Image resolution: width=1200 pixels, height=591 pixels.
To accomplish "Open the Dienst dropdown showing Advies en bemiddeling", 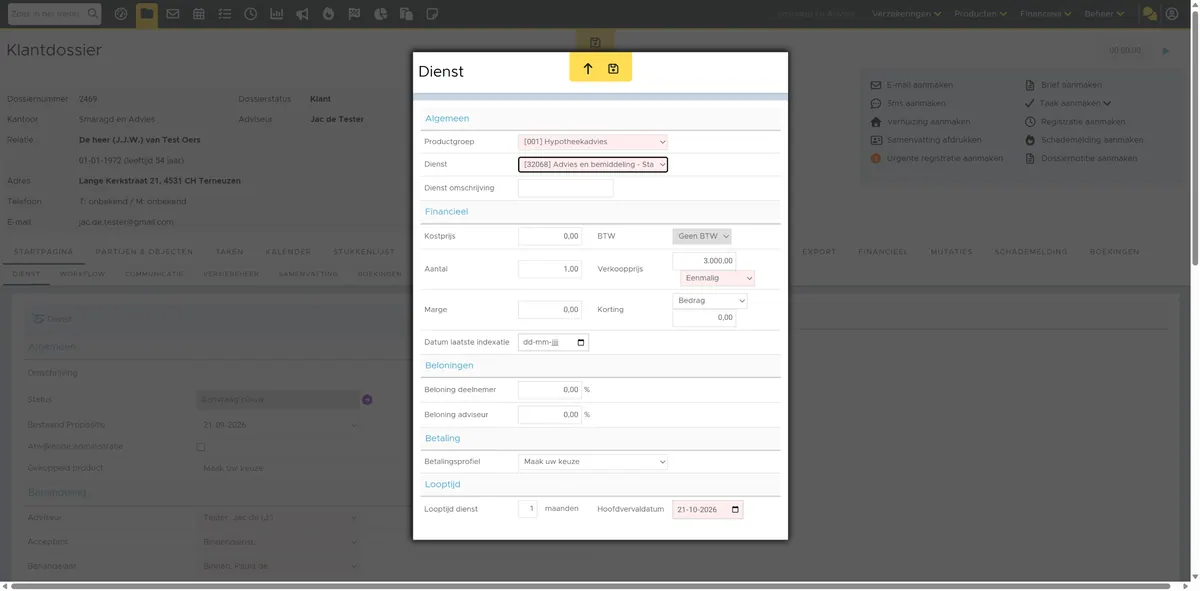I will pos(593,164).
